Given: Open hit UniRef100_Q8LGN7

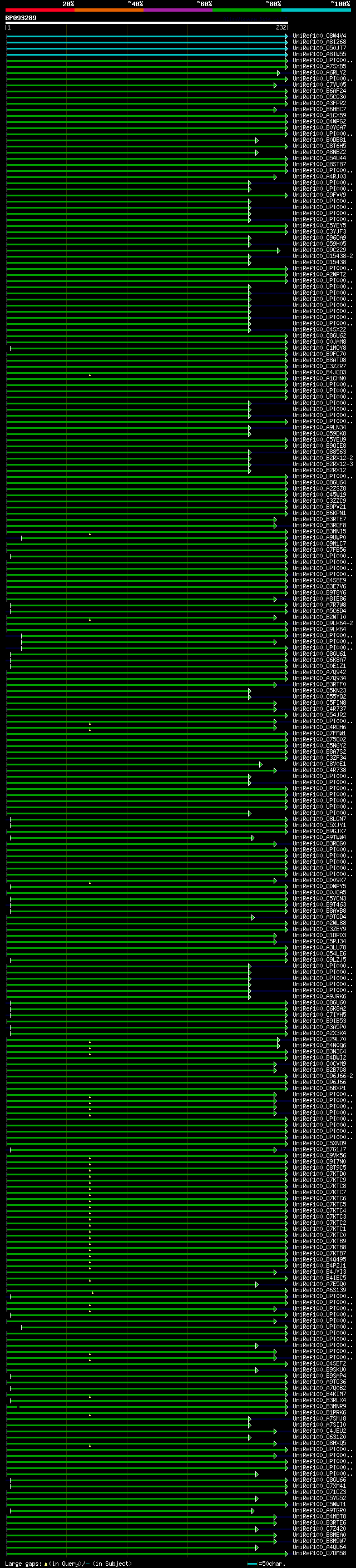Looking at the screenshot, I should pos(319,819).
